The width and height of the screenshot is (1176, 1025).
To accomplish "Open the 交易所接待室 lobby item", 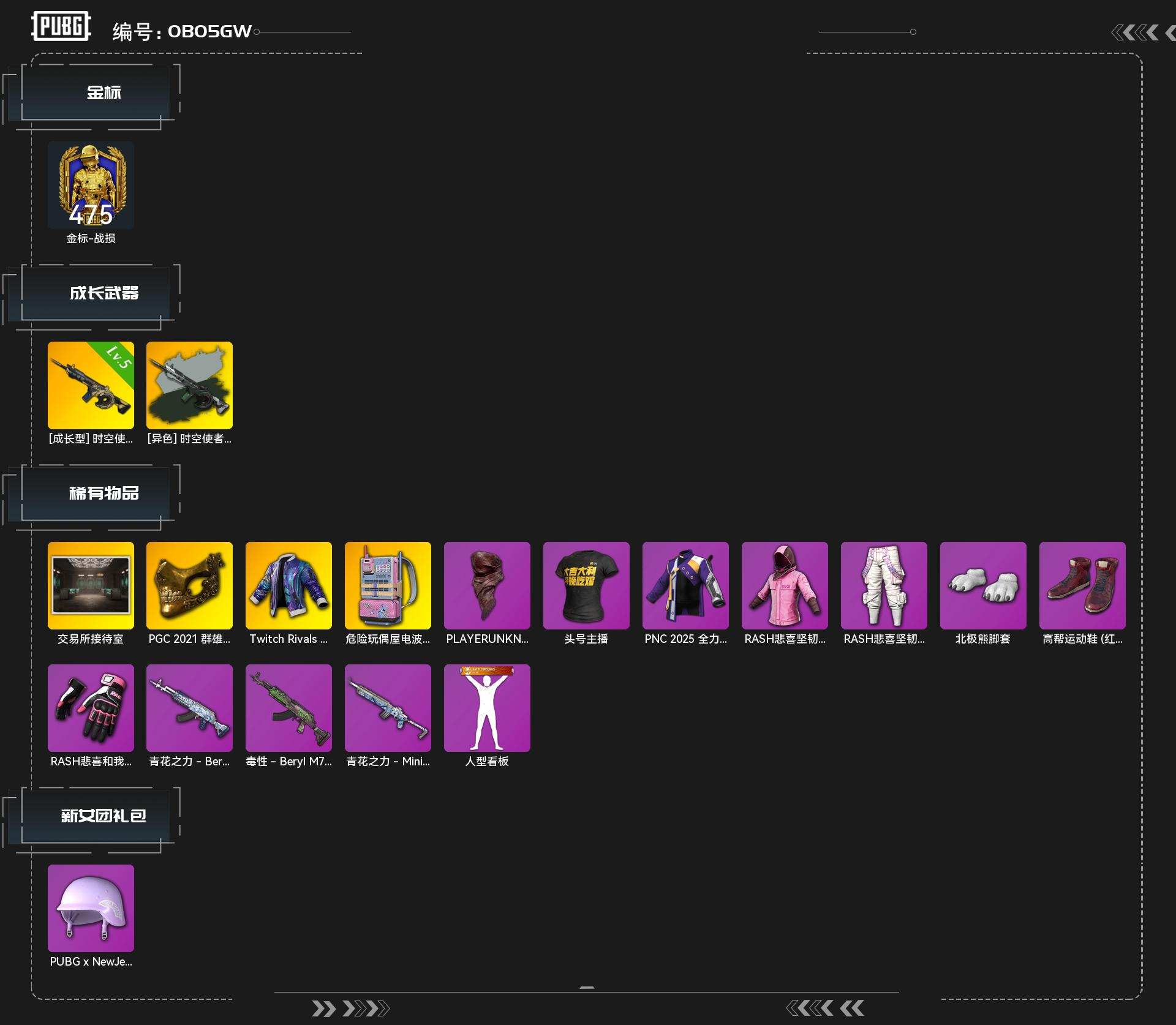I will coord(91,585).
